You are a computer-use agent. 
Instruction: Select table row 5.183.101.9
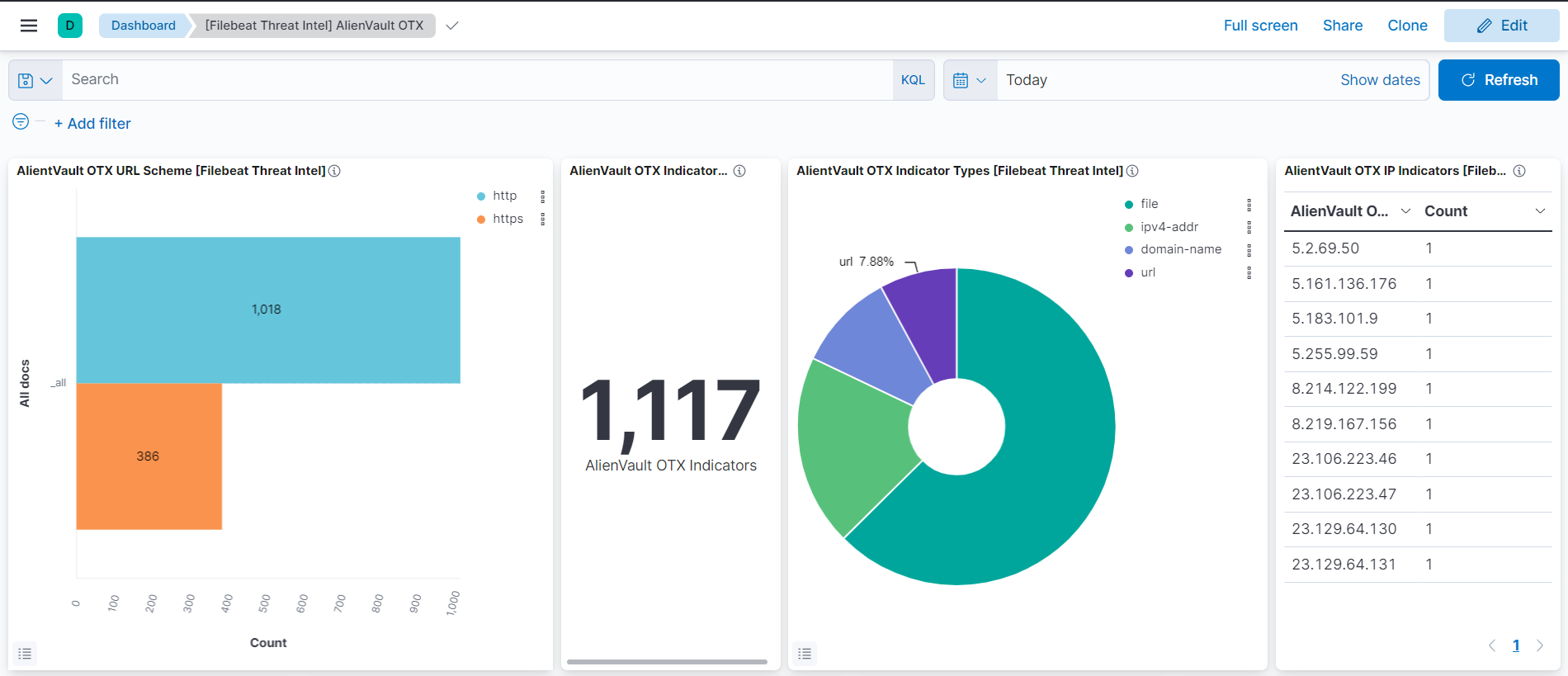pyautogui.click(x=1418, y=319)
